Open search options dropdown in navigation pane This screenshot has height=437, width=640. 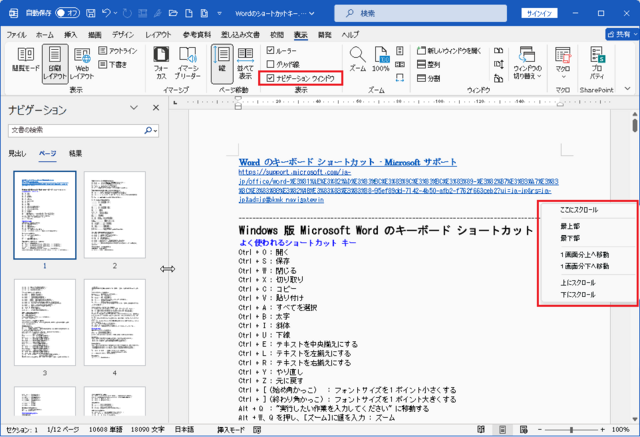(156, 131)
